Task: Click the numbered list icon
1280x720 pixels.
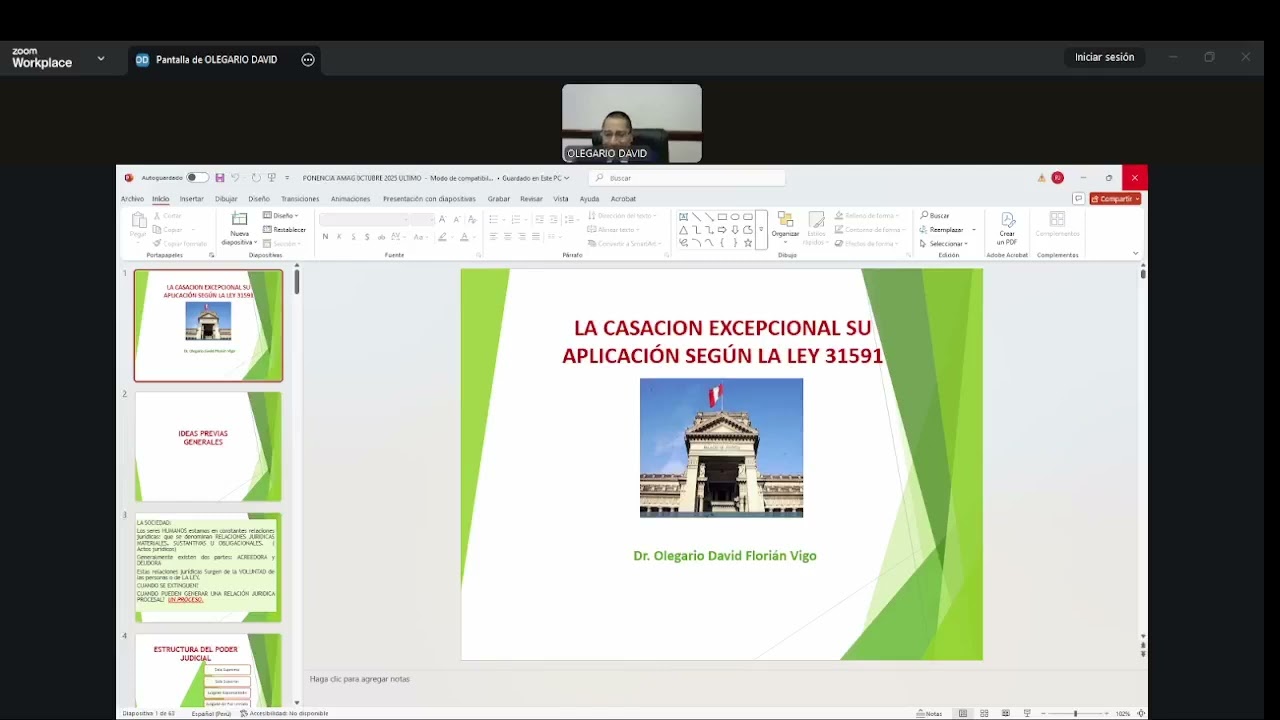Action: pyautogui.click(x=516, y=219)
